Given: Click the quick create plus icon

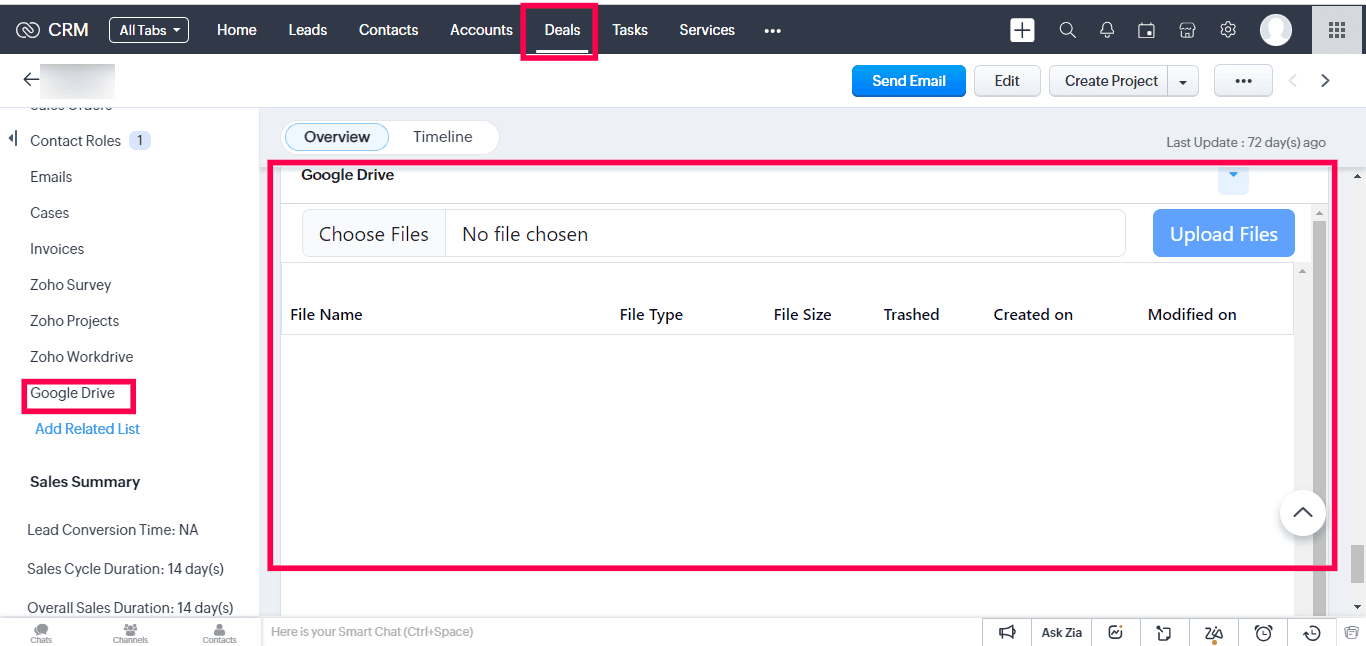Looking at the screenshot, I should 1022,30.
